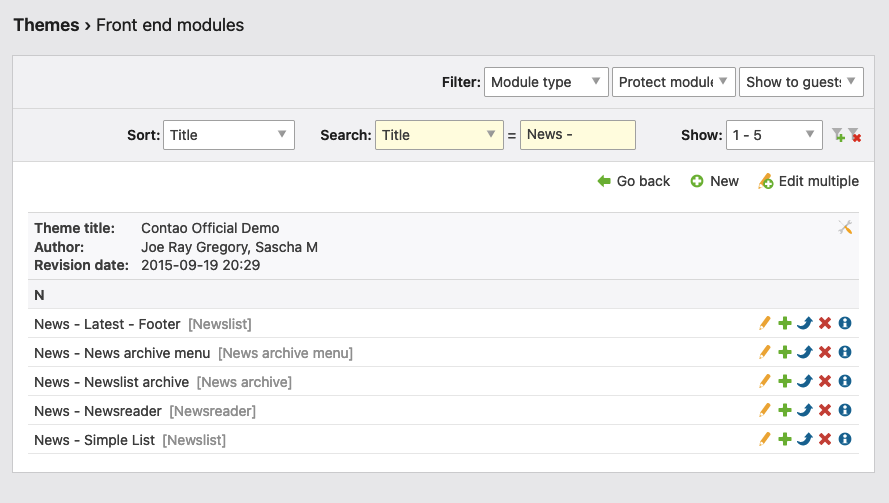Edit the News - Newsreader module
This screenshot has height=503, width=889.
point(765,410)
